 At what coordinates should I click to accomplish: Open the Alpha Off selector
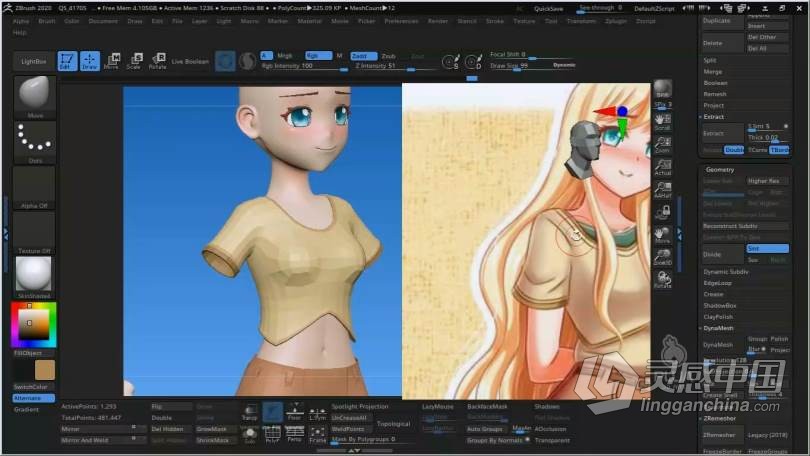[x=34, y=187]
